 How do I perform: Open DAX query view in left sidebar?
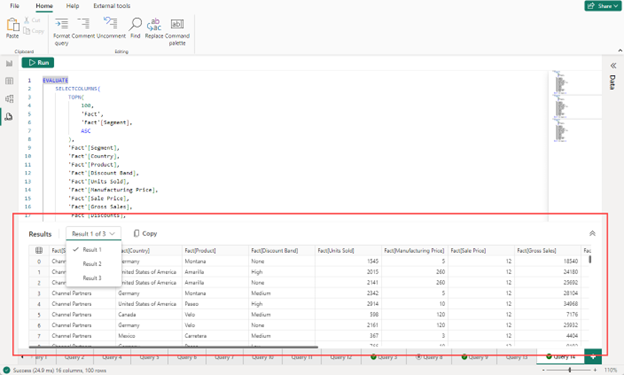[x=9, y=117]
